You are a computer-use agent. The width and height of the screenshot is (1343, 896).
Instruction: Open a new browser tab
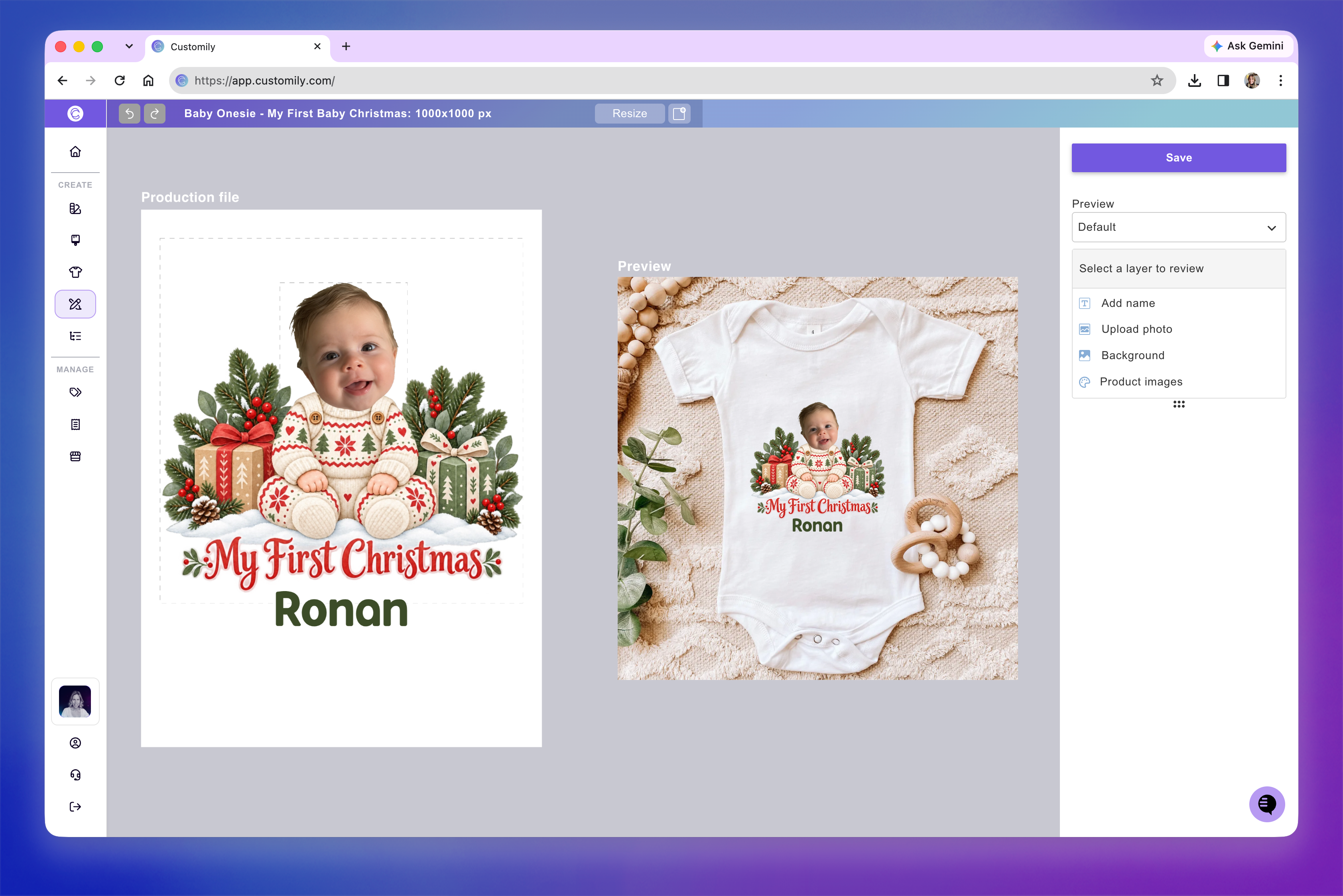pyautogui.click(x=346, y=46)
